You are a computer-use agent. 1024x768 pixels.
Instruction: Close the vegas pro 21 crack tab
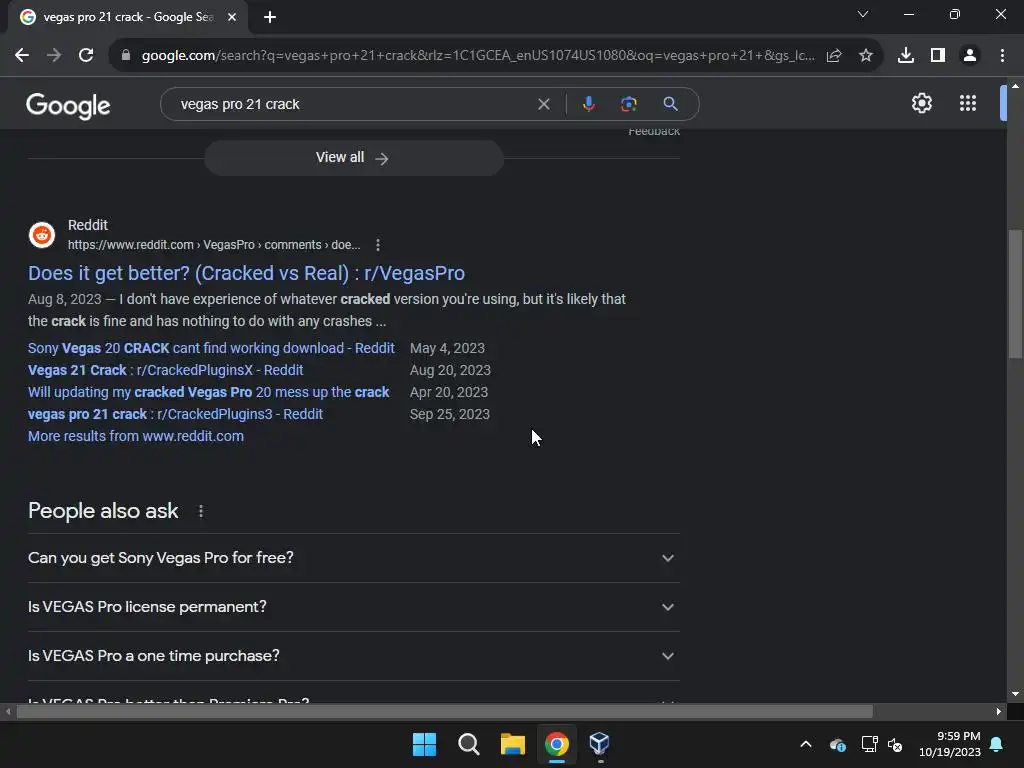(x=232, y=17)
